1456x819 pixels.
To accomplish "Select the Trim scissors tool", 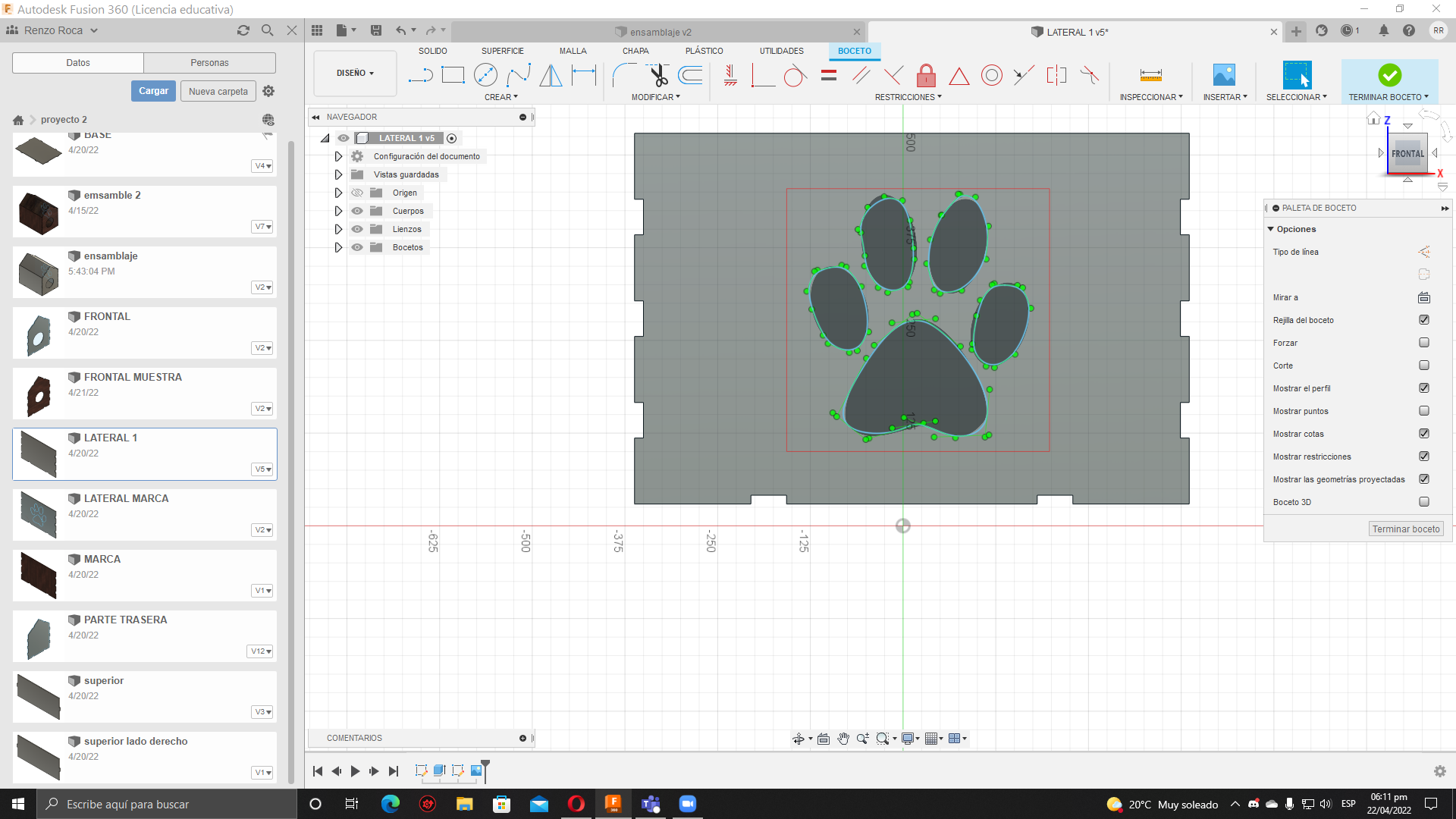I will click(x=657, y=75).
